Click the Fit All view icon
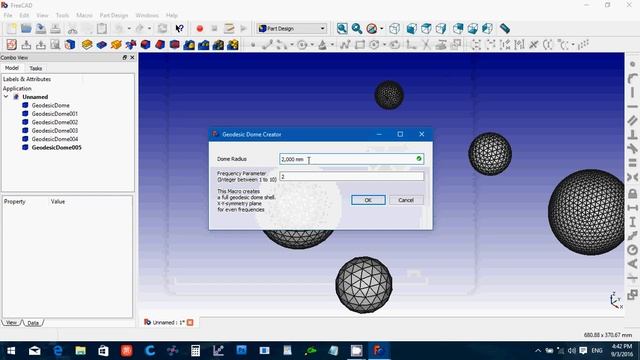The width and height of the screenshot is (640, 360). pyautogui.click(x=342, y=29)
